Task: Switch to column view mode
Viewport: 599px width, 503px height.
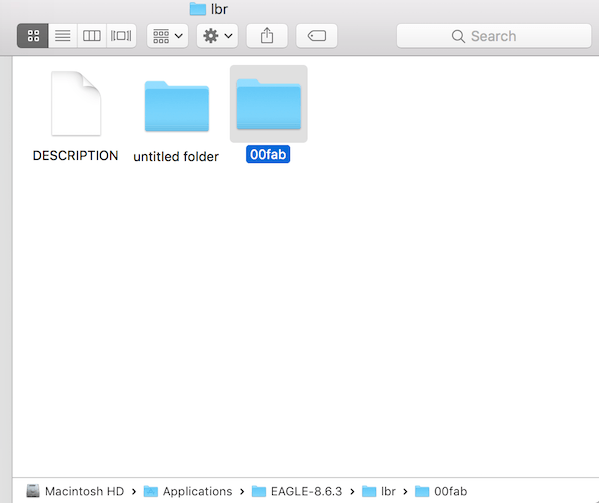Action: [92, 36]
